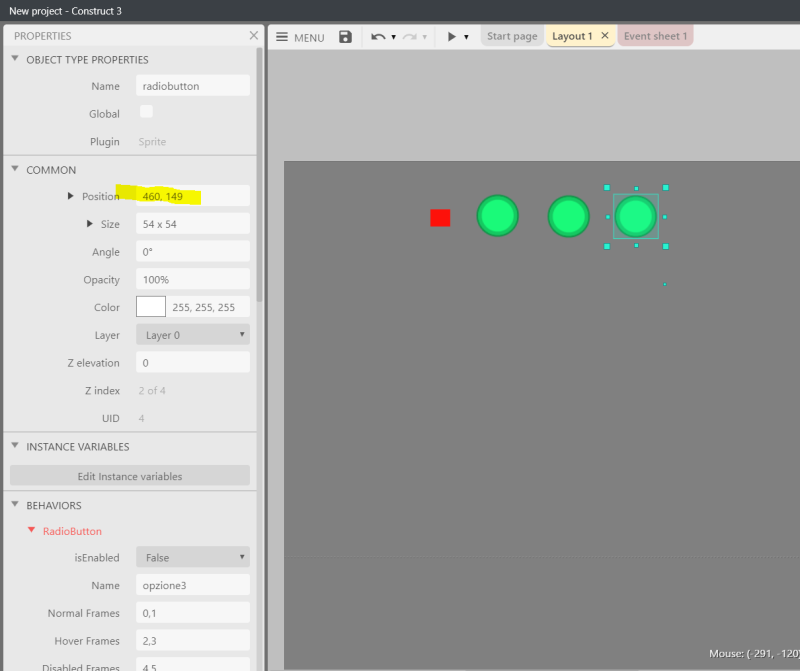Click the Size field 54 x 54
This screenshot has width=800, height=671.
(193, 224)
